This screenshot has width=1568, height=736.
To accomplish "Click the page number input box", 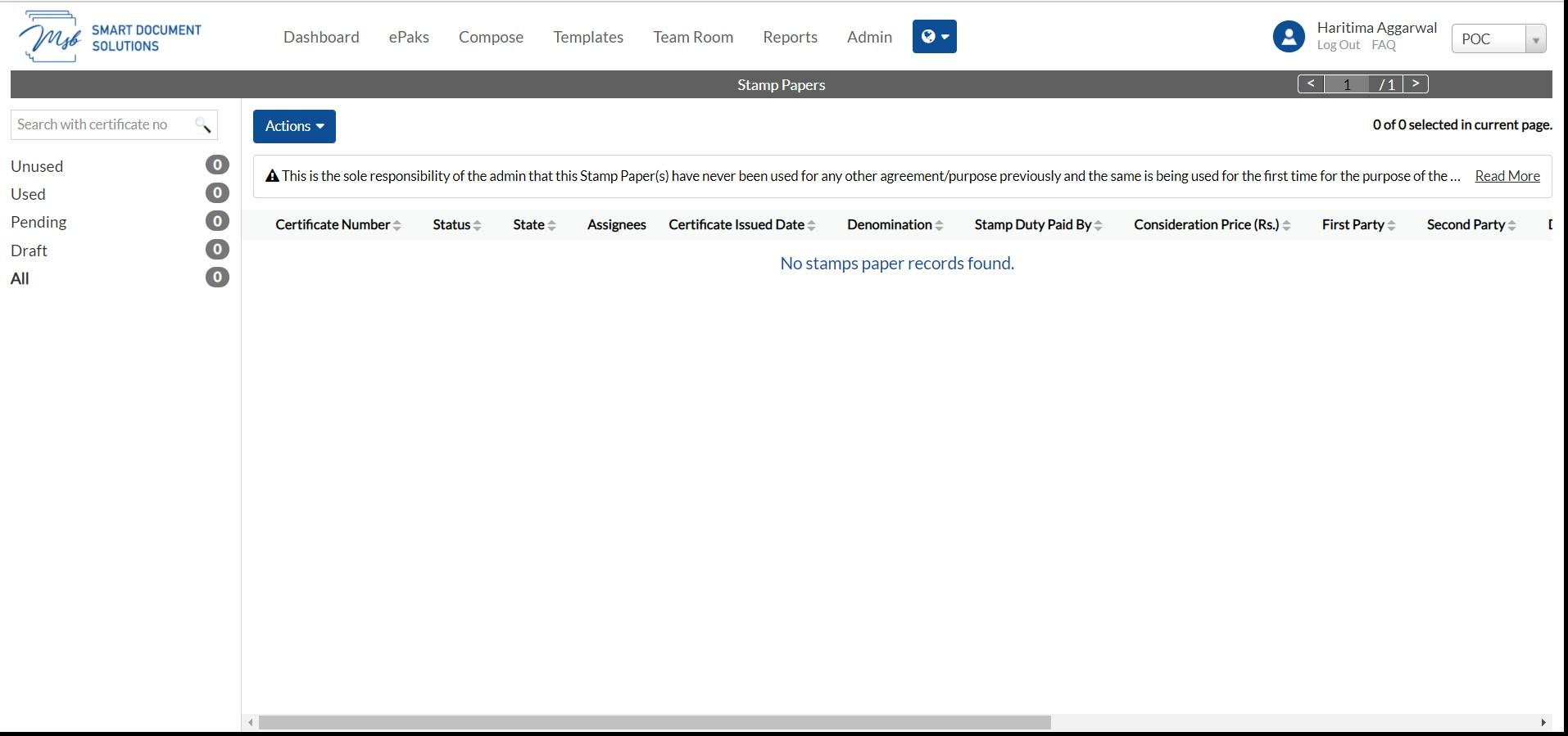I will click(1347, 84).
